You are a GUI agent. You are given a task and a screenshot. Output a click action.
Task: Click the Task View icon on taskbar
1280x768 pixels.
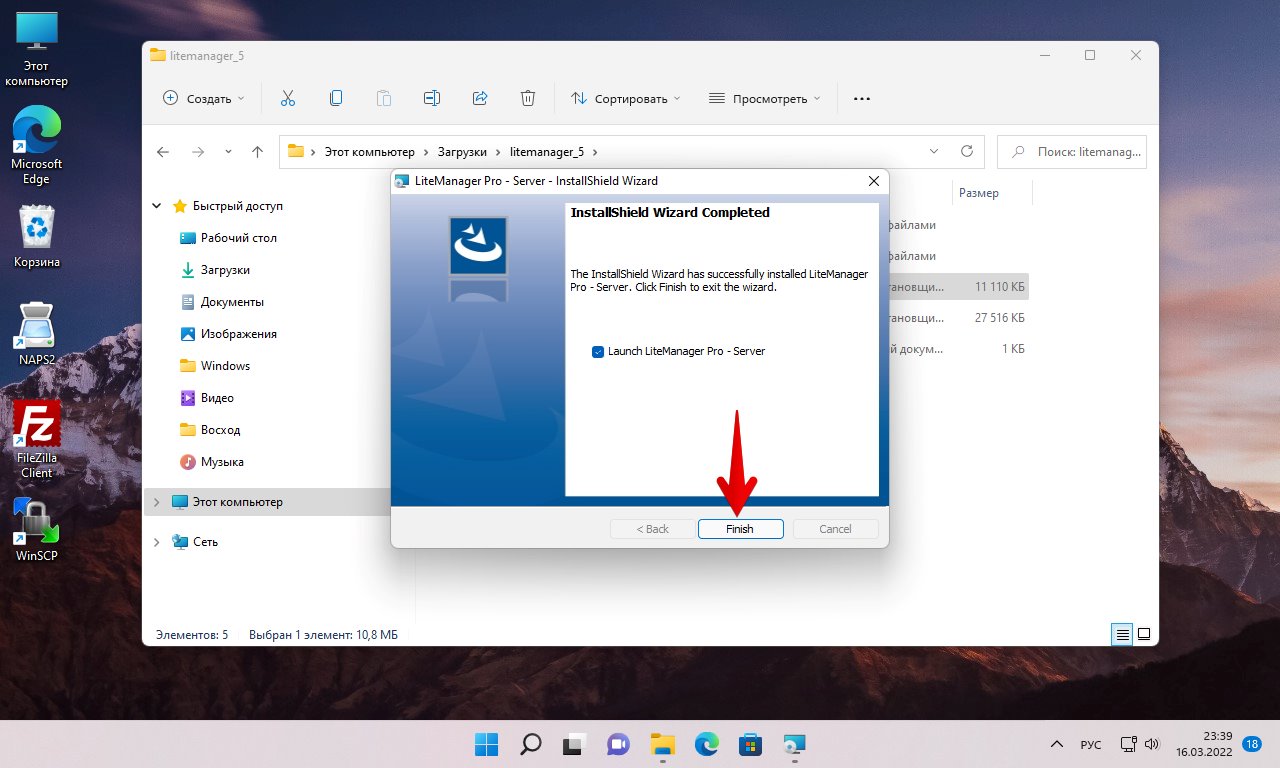click(574, 744)
